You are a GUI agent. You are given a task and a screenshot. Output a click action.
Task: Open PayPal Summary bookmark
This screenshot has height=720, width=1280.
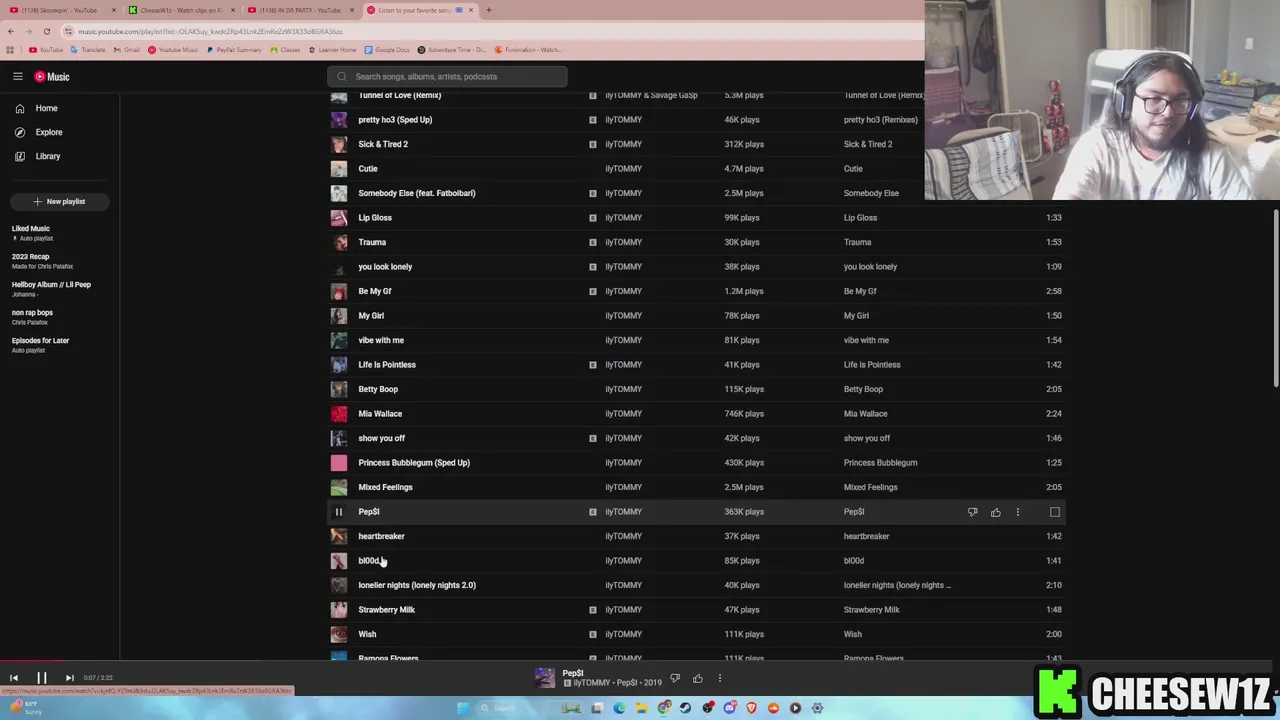coord(234,50)
